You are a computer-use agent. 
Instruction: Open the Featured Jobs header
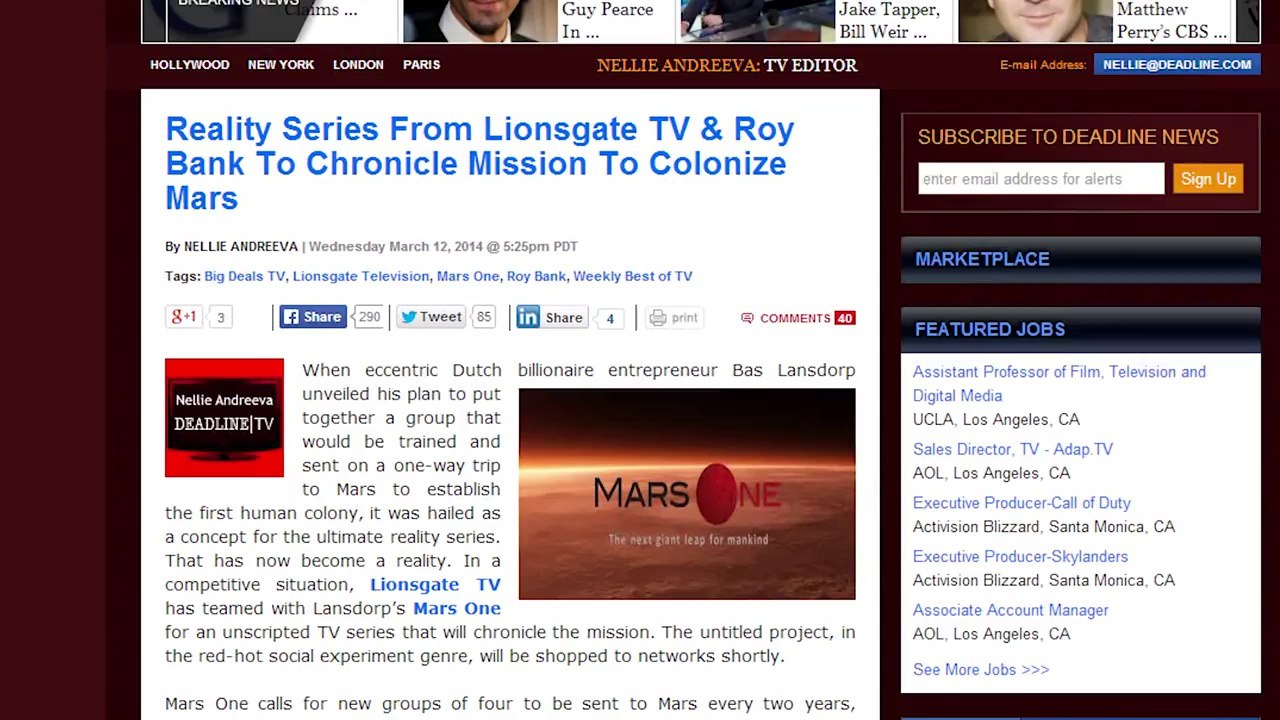[x=1080, y=329]
